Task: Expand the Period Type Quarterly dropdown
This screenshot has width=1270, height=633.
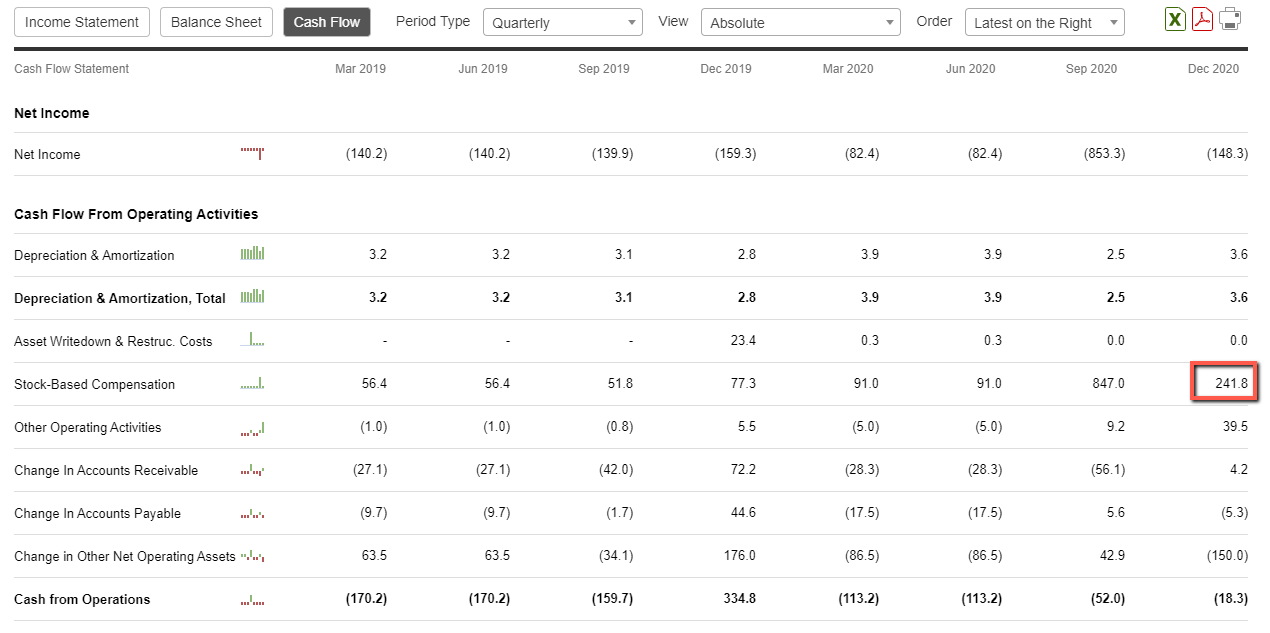Action: point(563,23)
